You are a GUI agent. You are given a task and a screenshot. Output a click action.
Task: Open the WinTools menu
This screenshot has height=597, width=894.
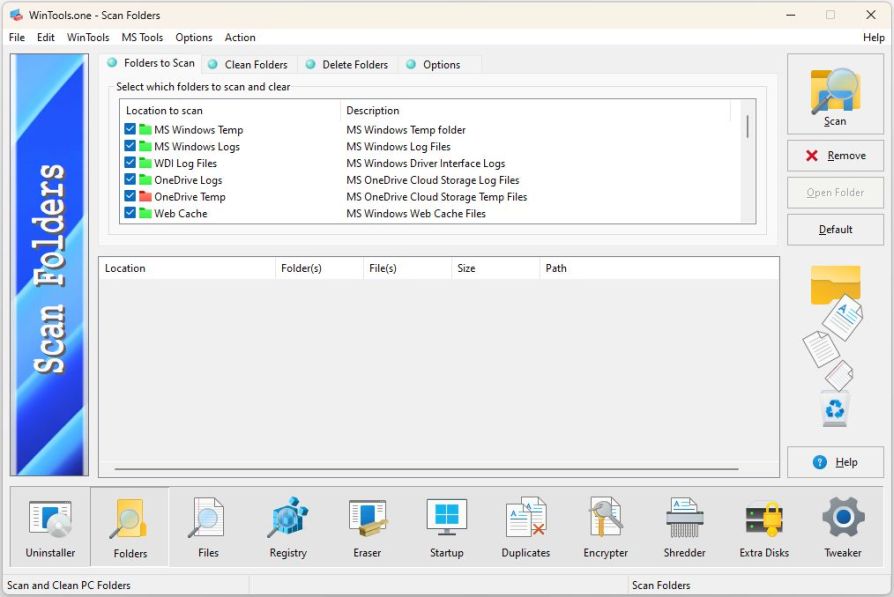pos(88,37)
